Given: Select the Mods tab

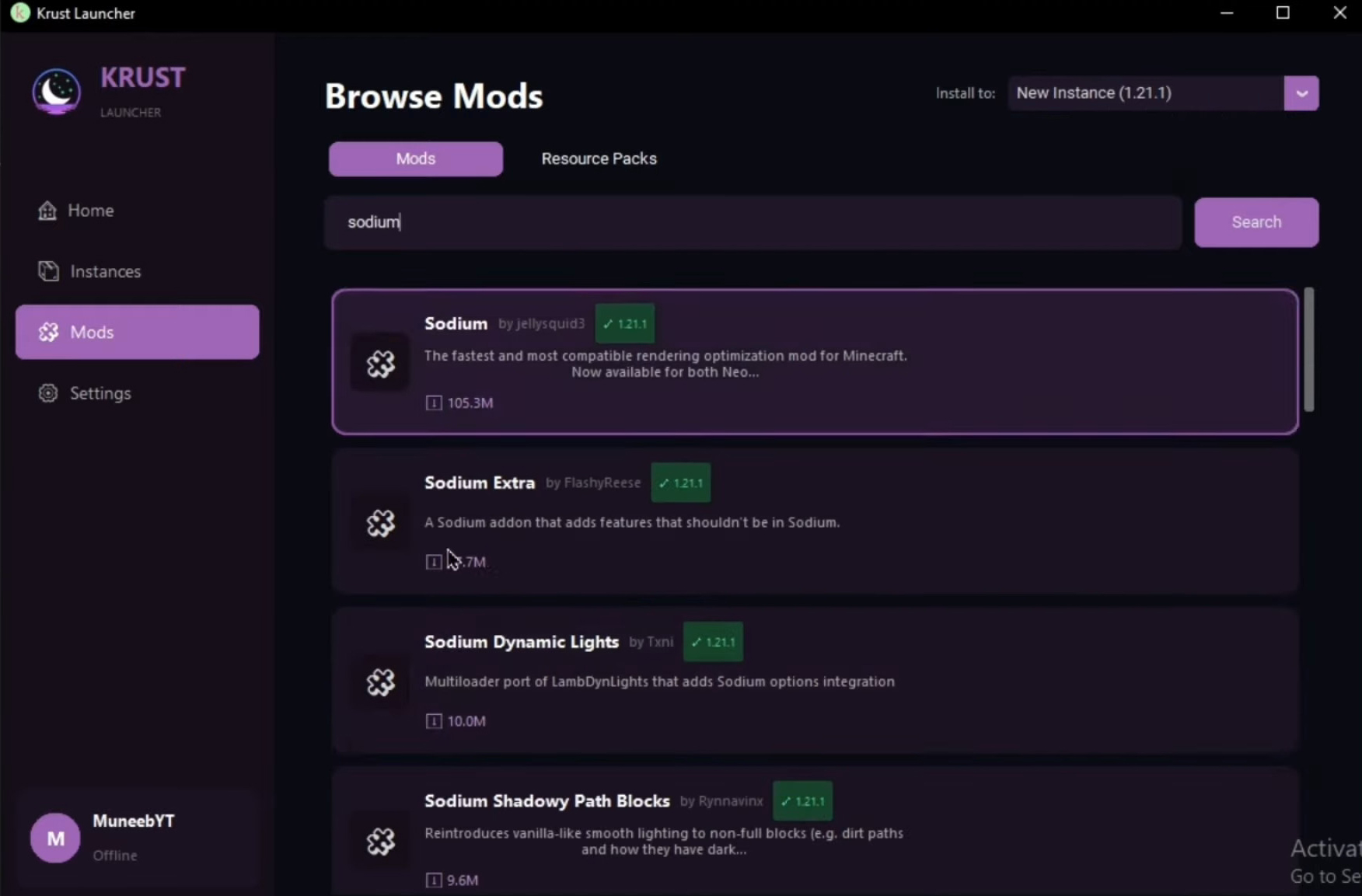Looking at the screenshot, I should click(x=416, y=159).
